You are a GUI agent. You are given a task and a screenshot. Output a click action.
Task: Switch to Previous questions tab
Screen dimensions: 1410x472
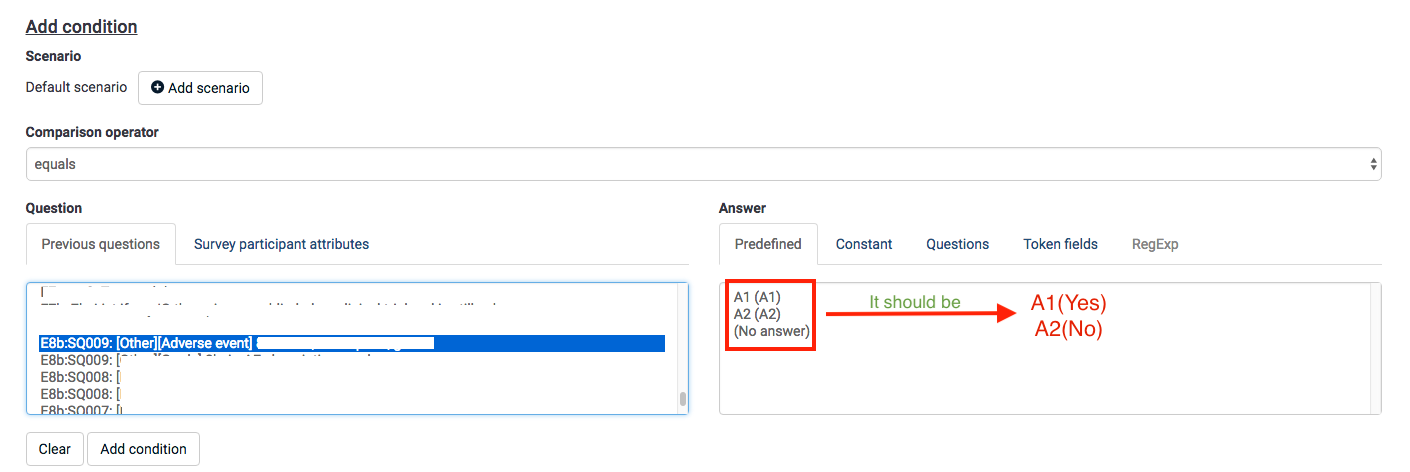pos(100,244)
